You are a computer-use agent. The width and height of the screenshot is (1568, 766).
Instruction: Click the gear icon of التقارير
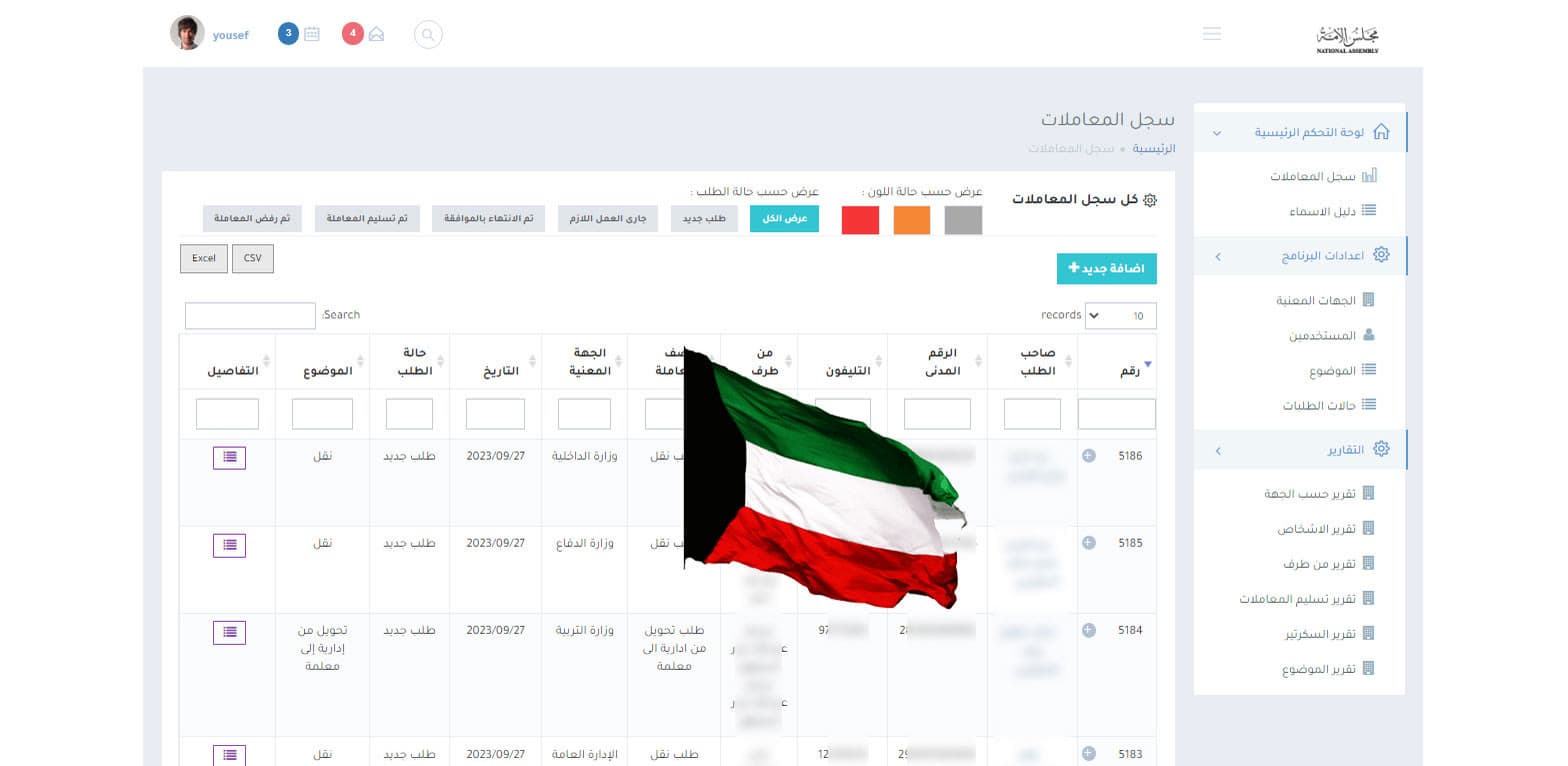click(1381, 449)
